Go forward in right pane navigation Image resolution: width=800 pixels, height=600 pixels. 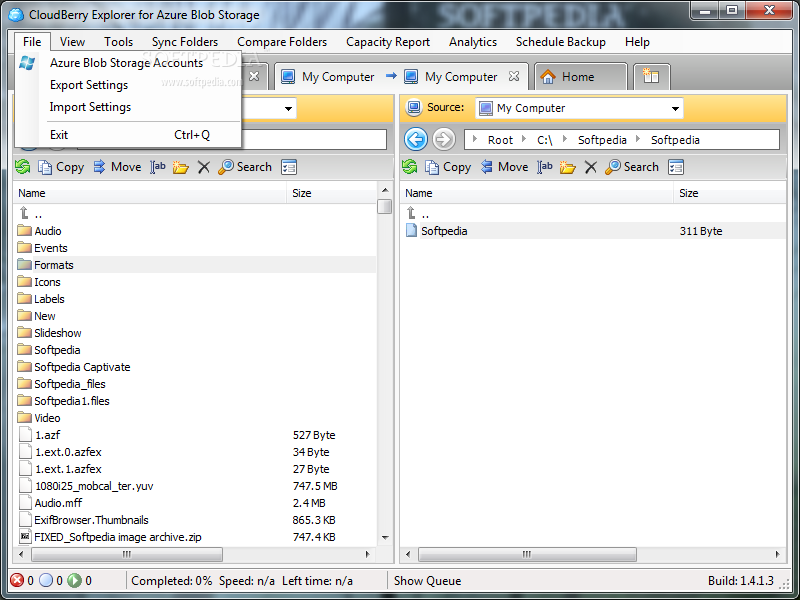444,139
